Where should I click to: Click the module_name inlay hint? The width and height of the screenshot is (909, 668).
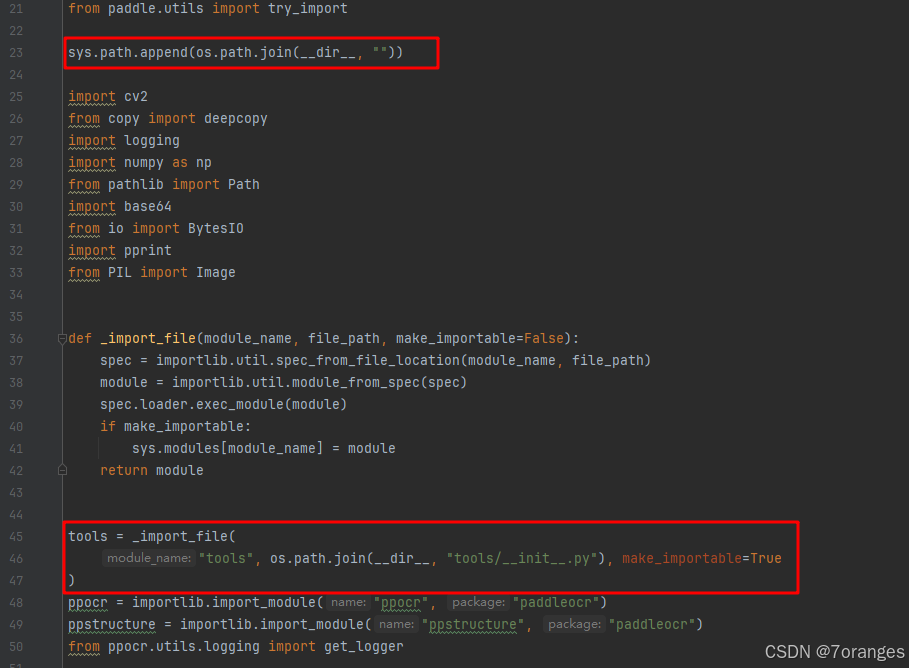click(x=148, y=558)
